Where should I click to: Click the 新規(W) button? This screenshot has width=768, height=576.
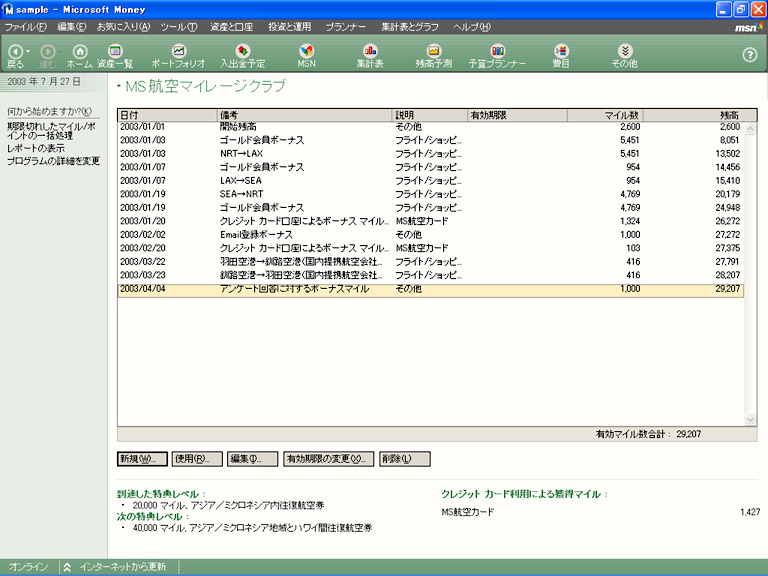(143, 459)
